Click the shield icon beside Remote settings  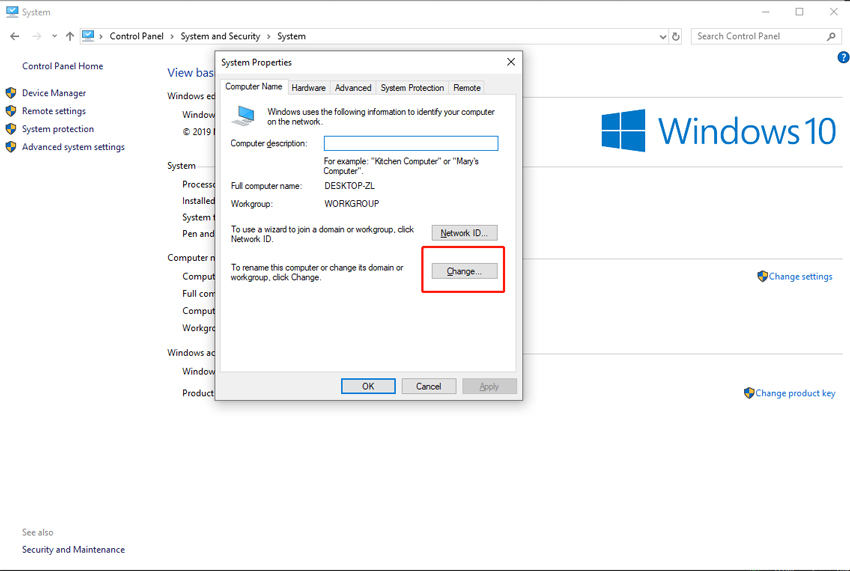click(x=11, y=111)
